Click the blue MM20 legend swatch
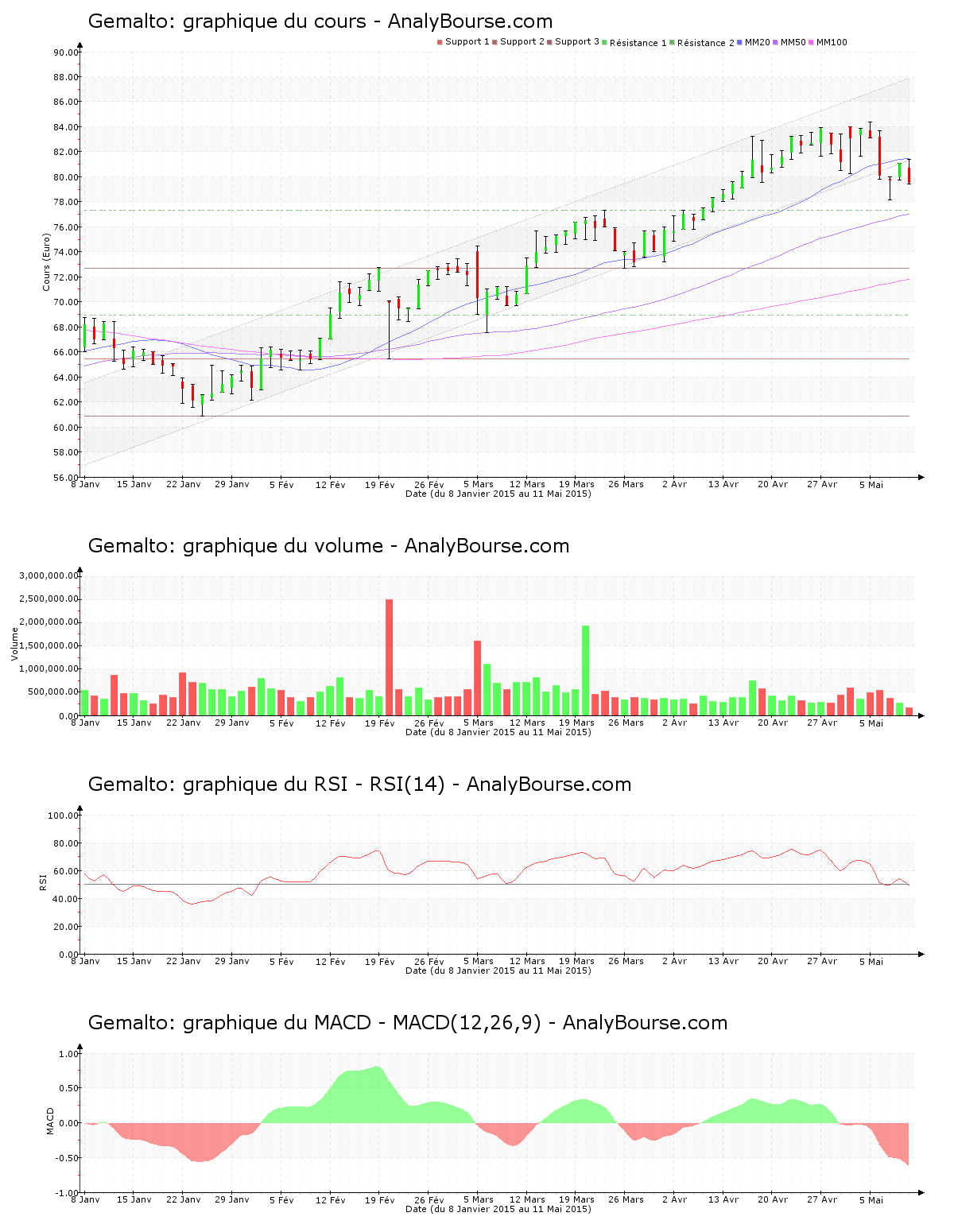The width and height of the screenshot is (954, 1232). click(740, 42)
